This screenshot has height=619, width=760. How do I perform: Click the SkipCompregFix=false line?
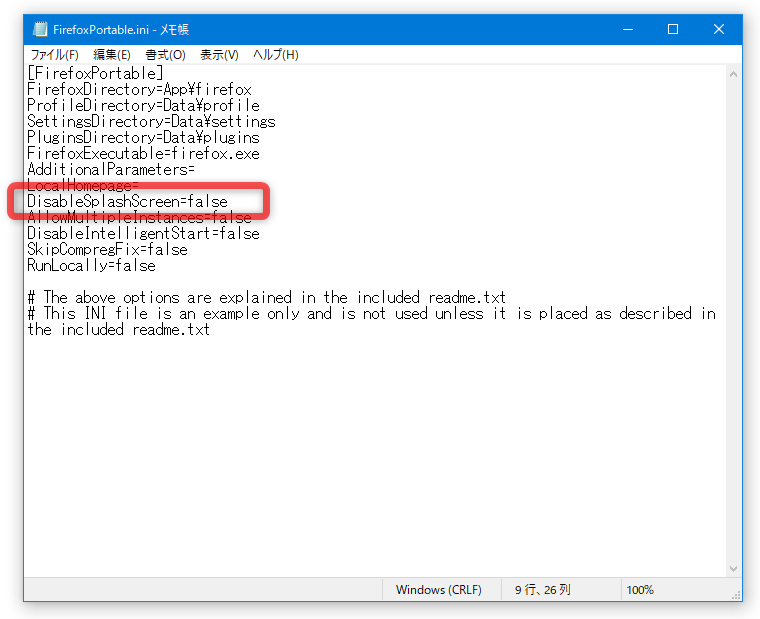[108, 249]
